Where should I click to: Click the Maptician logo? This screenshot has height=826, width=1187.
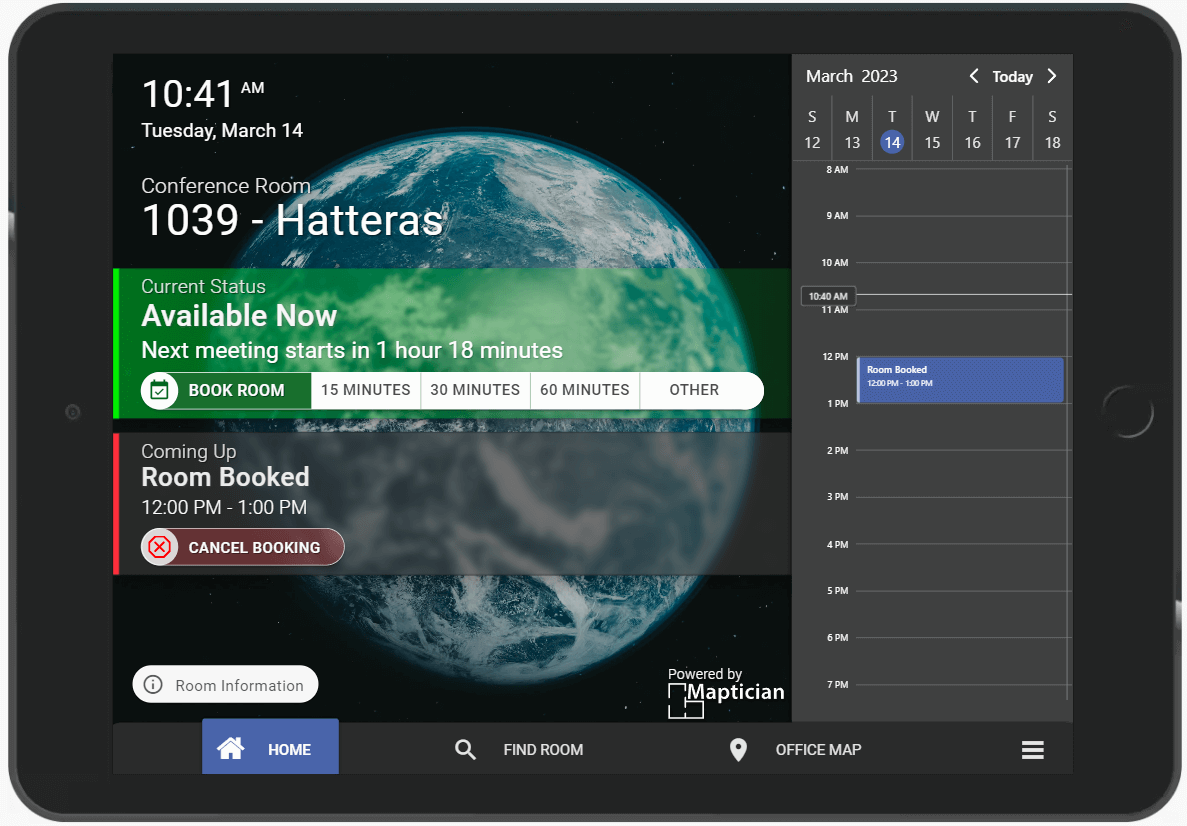[x=726, y=693]
